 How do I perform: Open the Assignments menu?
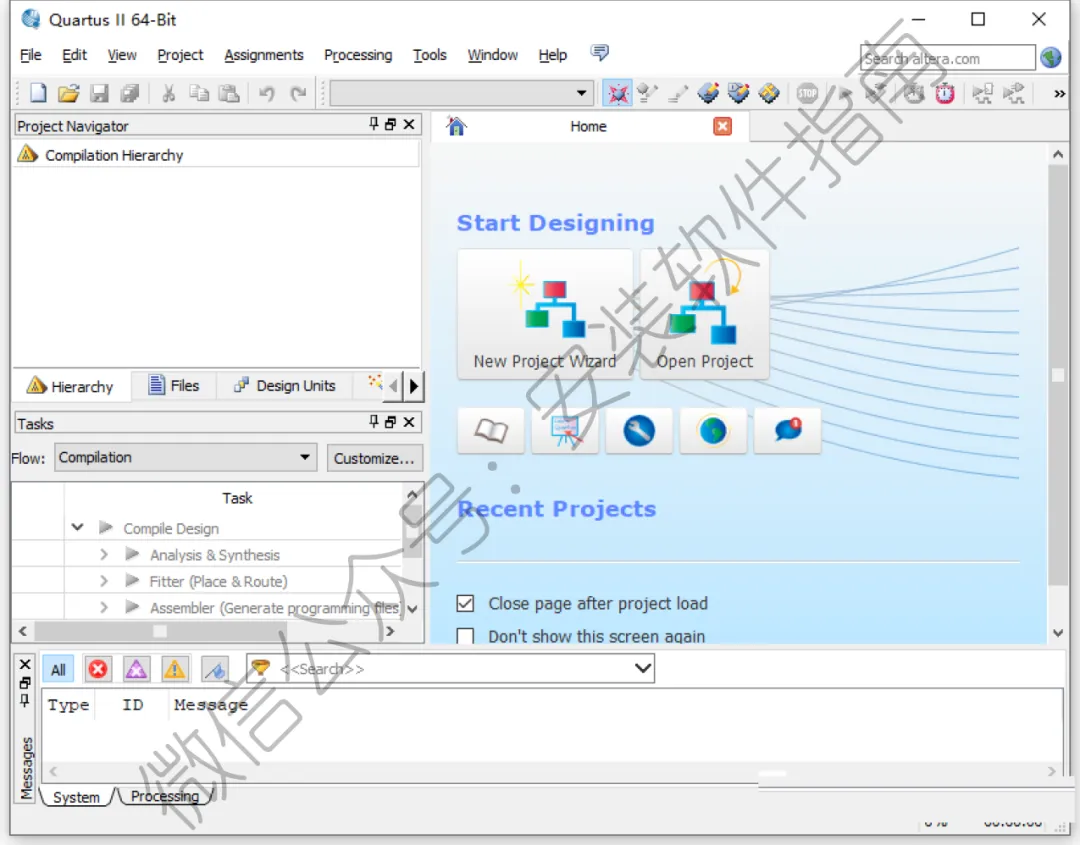[263, 55]
